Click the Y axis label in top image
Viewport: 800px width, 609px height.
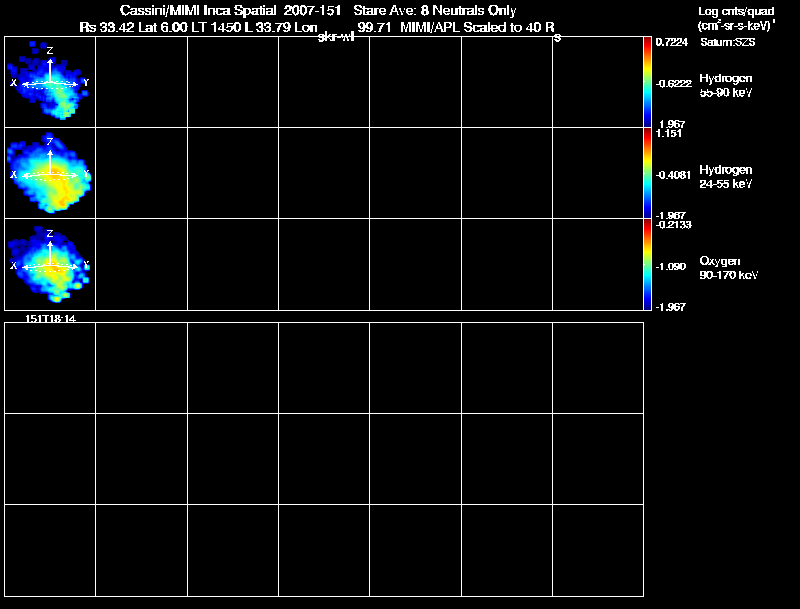(x=86, y=83)
